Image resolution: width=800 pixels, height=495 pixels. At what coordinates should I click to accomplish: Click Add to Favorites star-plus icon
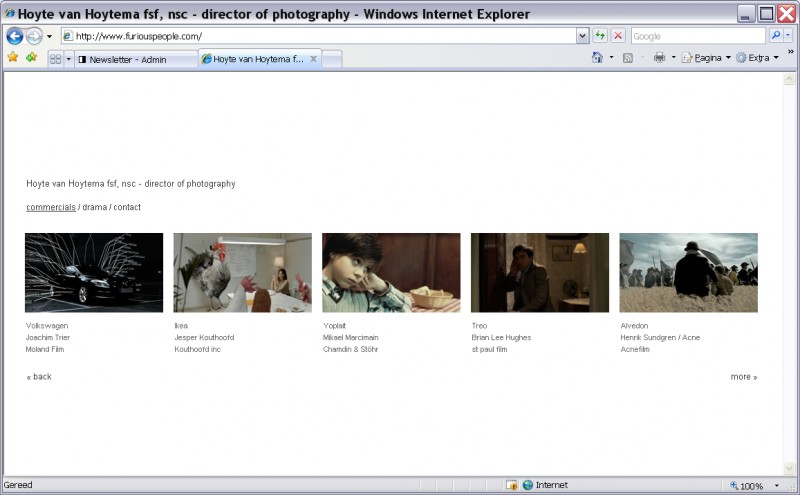click(32, 57)
